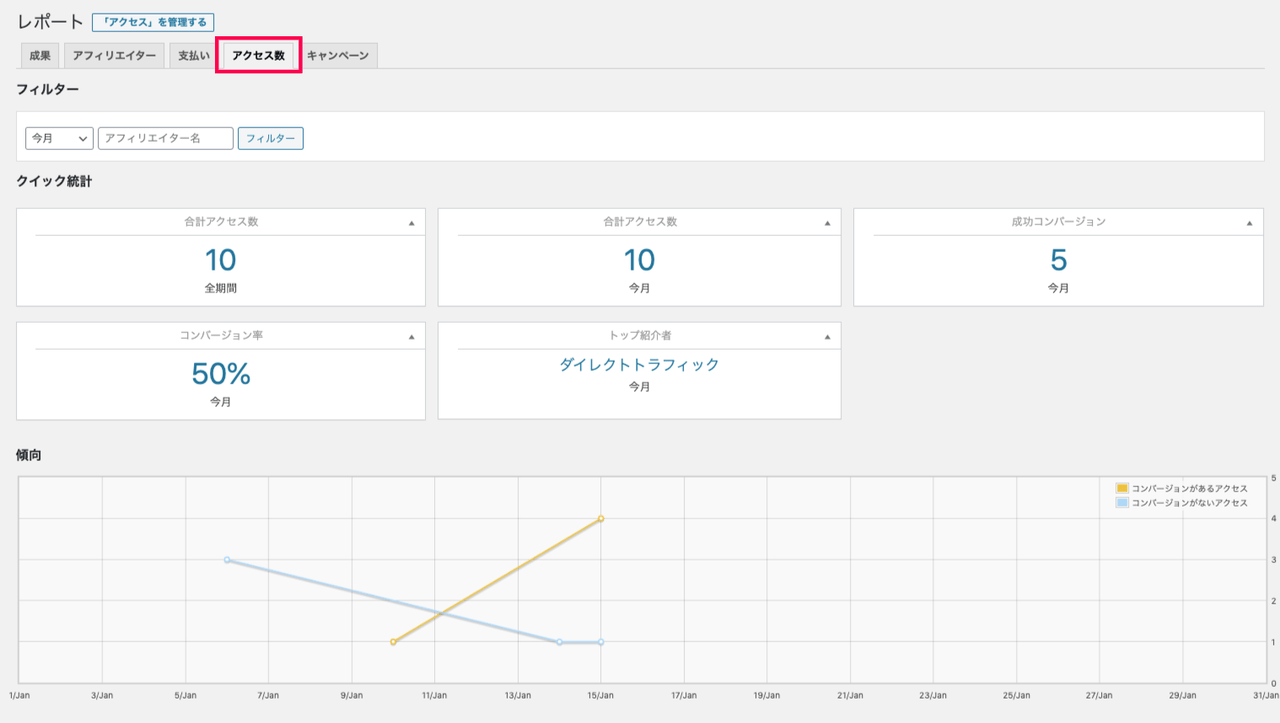Screen dimensions: 1280x723
Task: Click the 31/Jan axis label
Action: coord(1265,694)
